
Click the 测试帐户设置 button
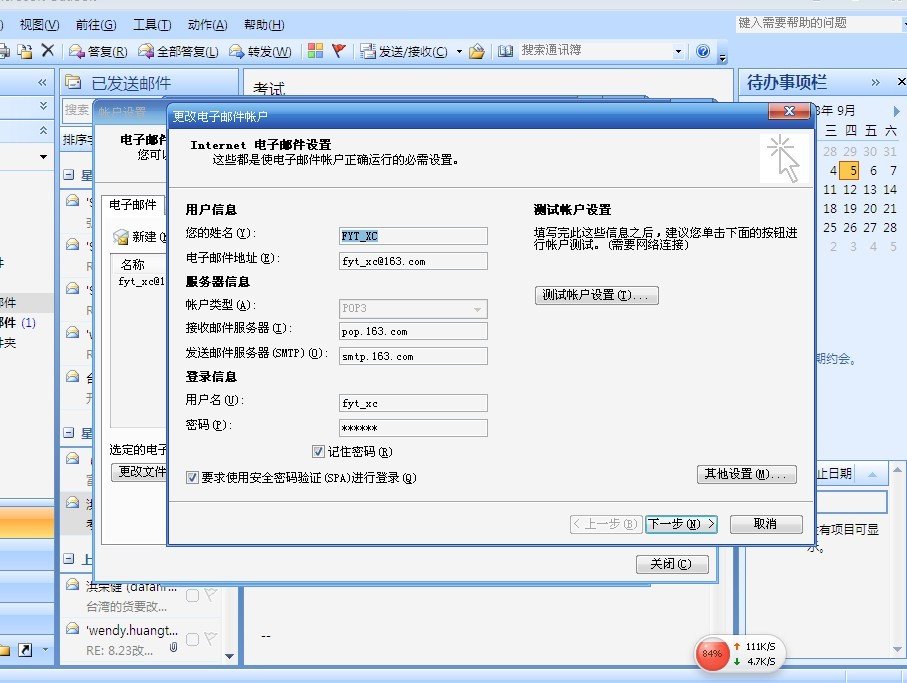596,295
